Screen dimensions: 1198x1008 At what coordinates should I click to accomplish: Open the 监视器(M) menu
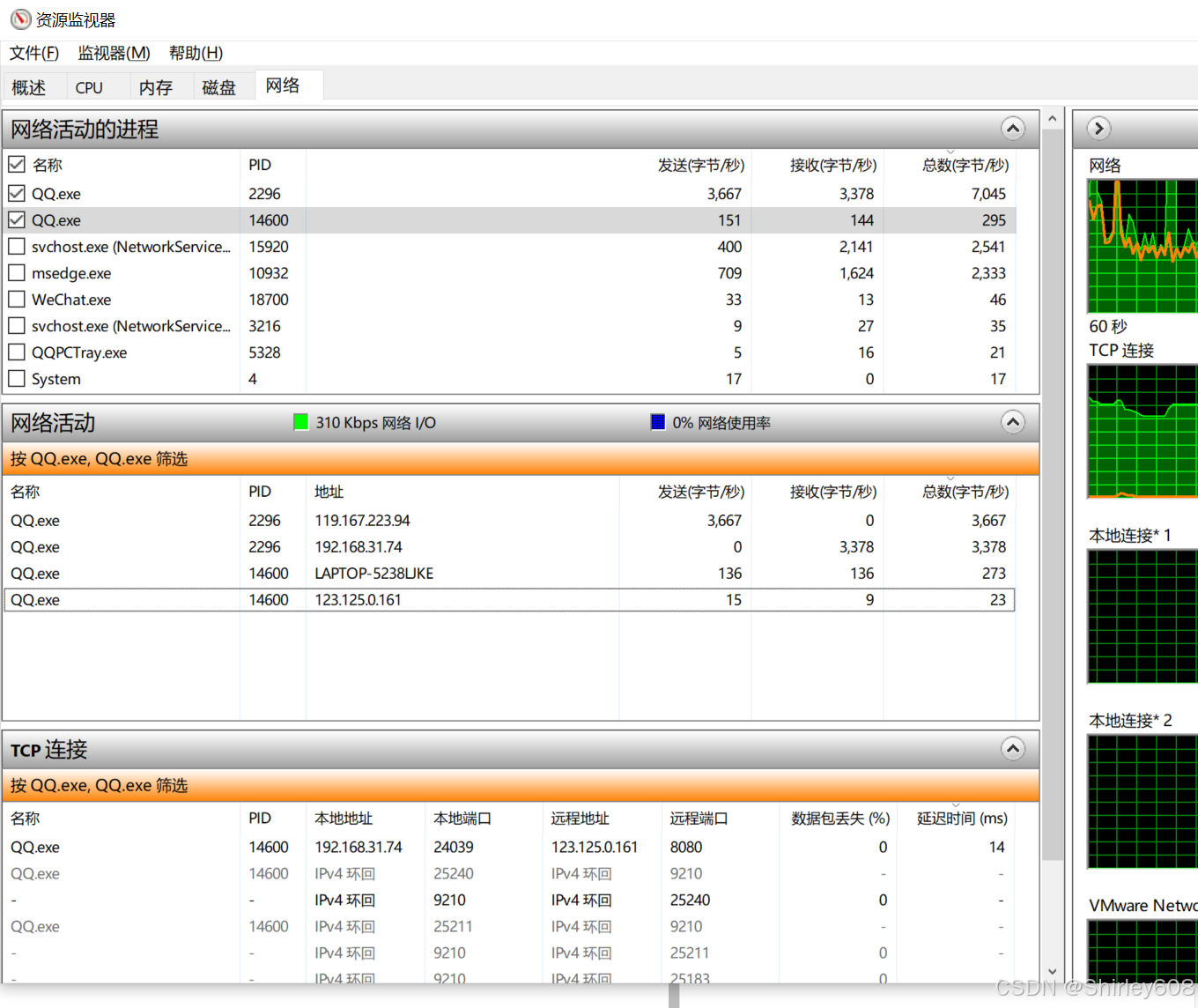pos(114,53)
